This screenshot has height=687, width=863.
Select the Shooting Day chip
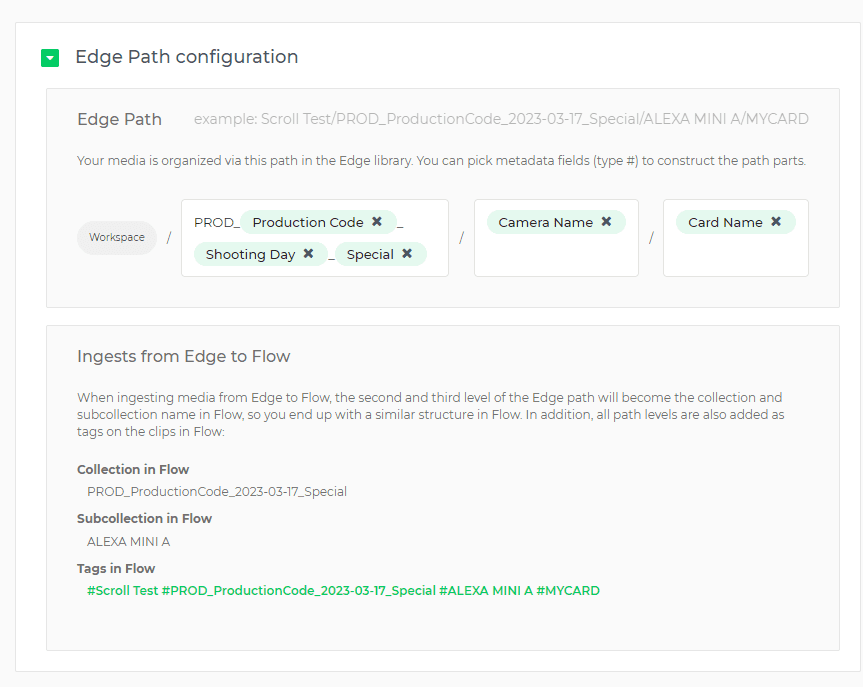click(x=250, y=254)
